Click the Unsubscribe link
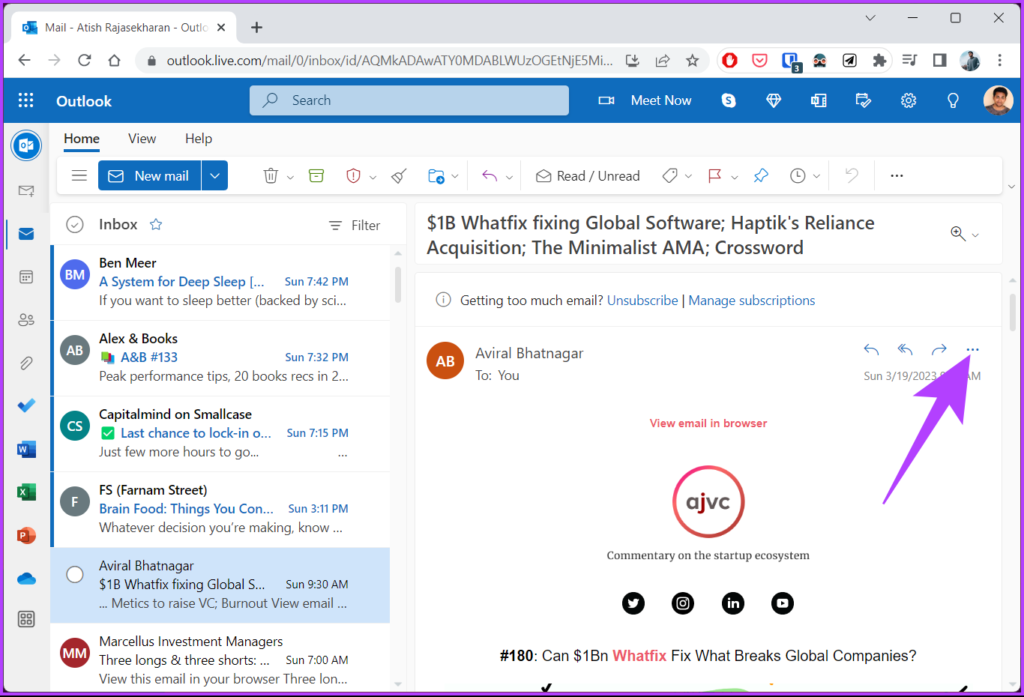 click(643, 300)
